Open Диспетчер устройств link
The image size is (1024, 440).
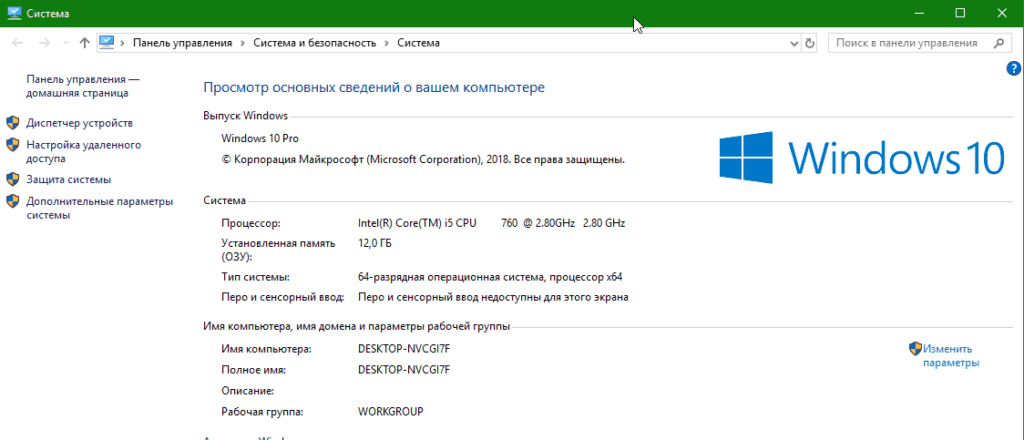pos(79,123)
